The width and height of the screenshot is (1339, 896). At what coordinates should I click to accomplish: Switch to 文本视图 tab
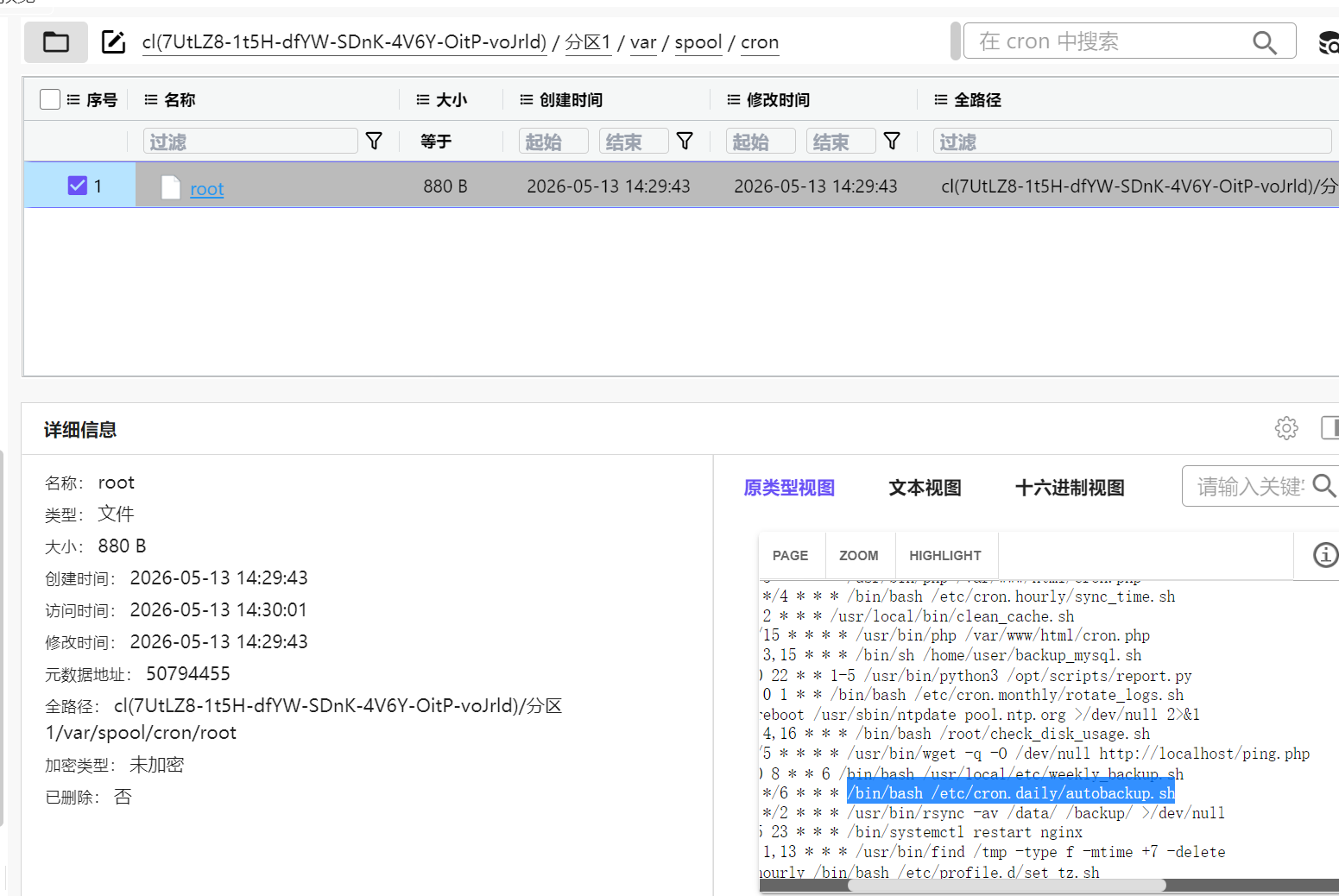pyautogui.click(x=925, y=488)
